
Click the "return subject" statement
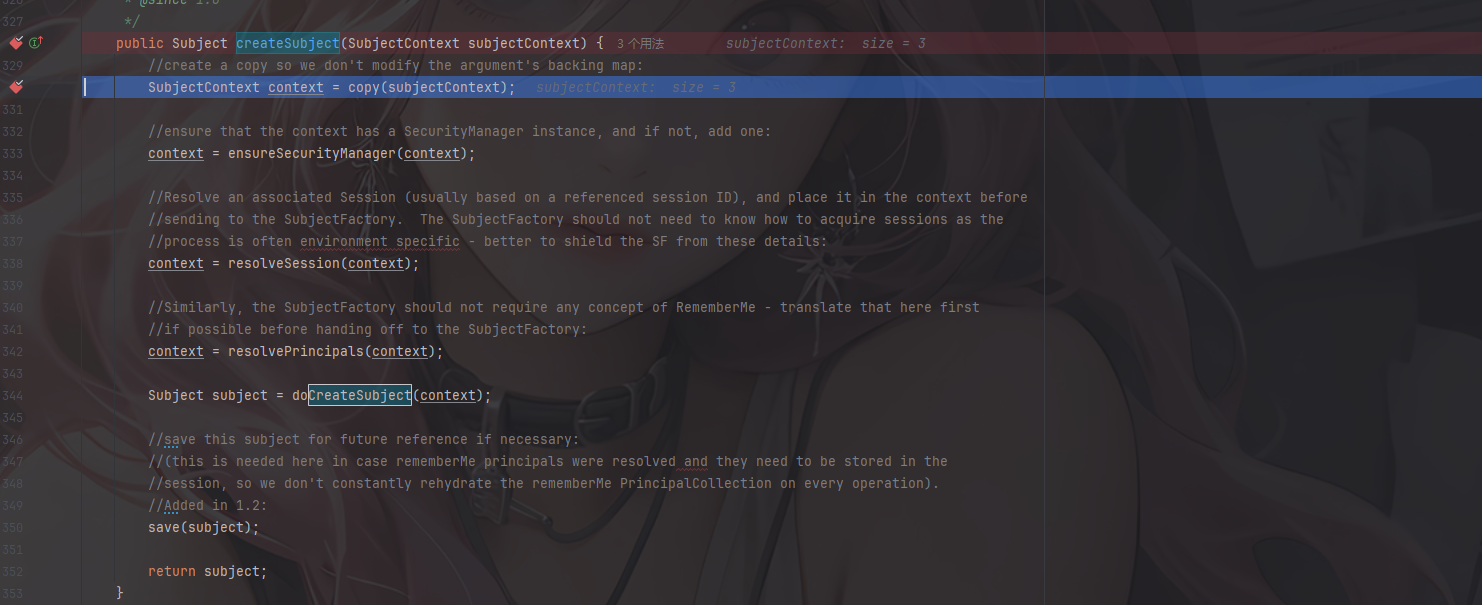click(207, 571)
